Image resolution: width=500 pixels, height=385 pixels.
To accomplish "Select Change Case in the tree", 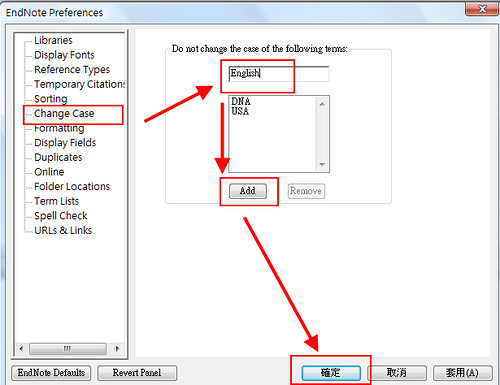I will (64, 114).
